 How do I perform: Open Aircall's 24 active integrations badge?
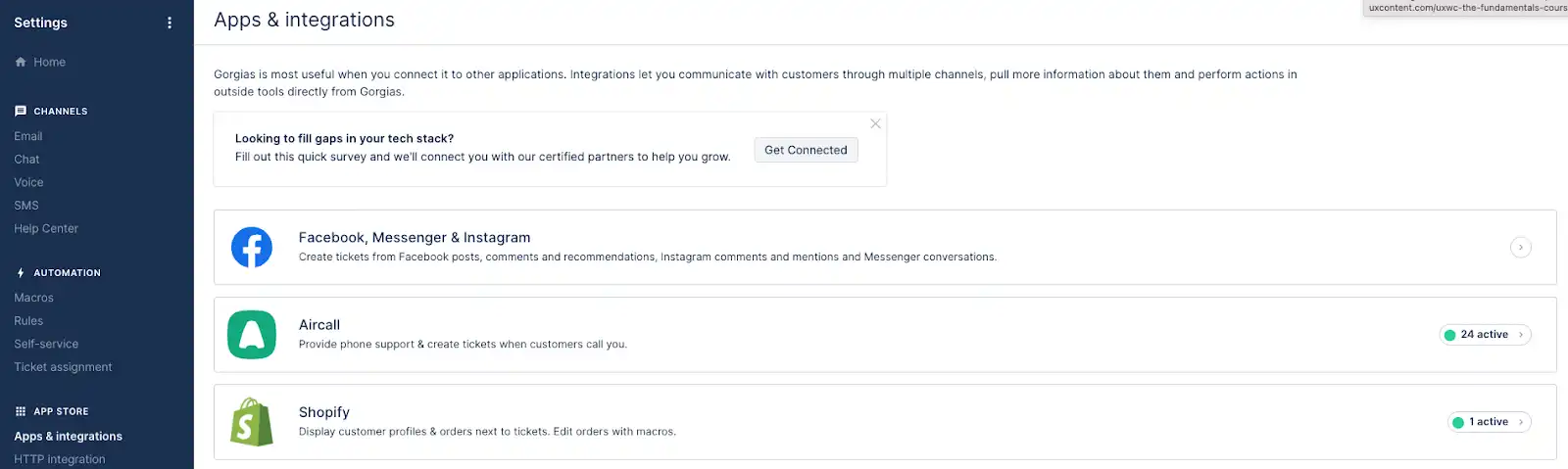coord(1485,335)
